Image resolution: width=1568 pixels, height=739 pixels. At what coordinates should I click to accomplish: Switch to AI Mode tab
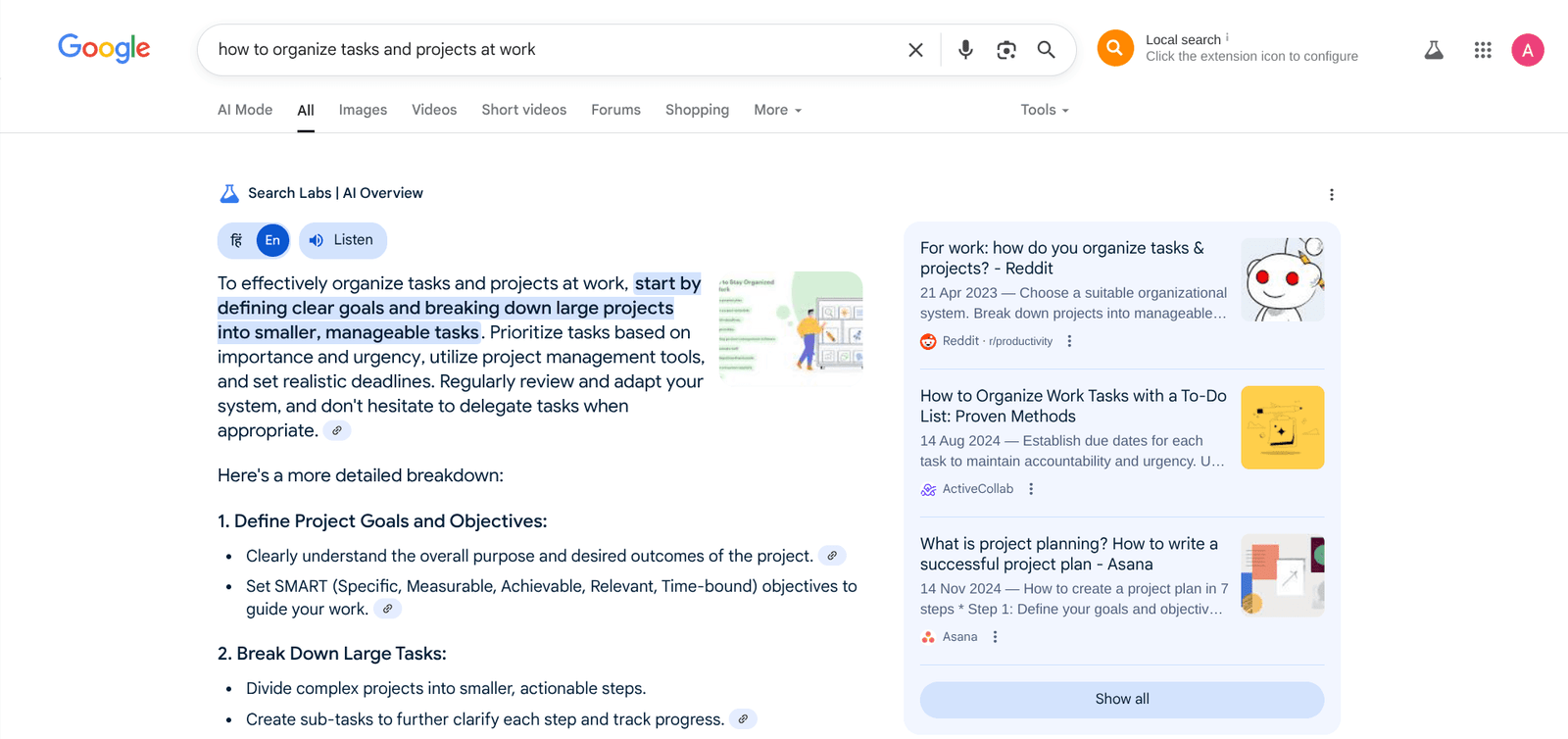pyautogui.click(x=245, y=110)
